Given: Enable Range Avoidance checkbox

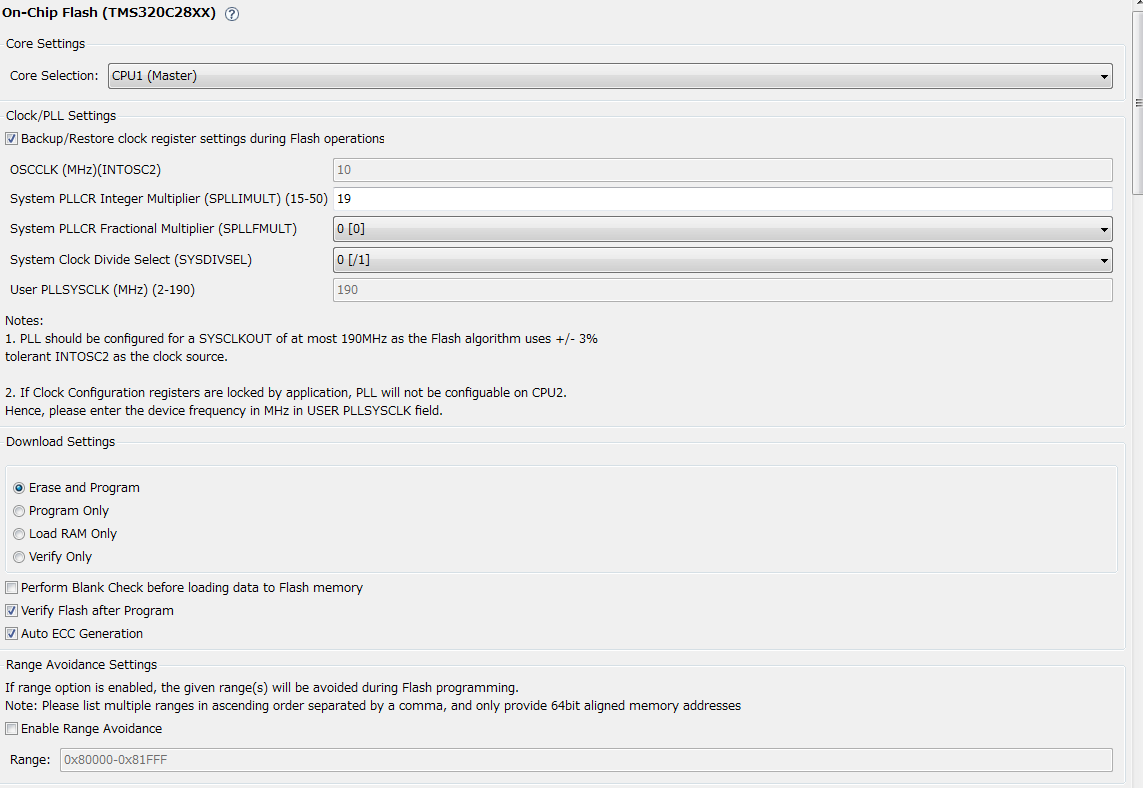Looking at the screenshot, I should 12,729.
